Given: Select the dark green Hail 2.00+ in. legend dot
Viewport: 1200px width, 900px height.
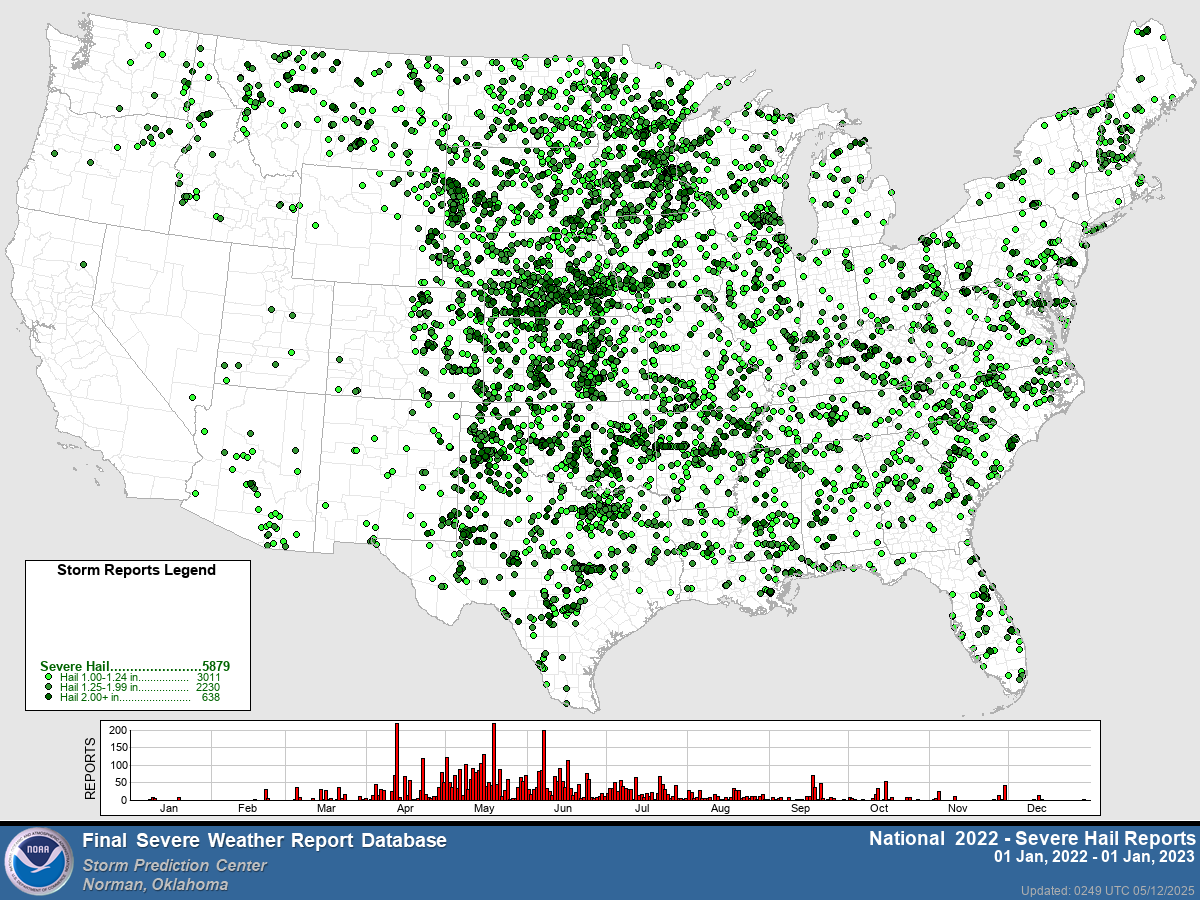Looking at the screenshot, I should pos(48,697).
